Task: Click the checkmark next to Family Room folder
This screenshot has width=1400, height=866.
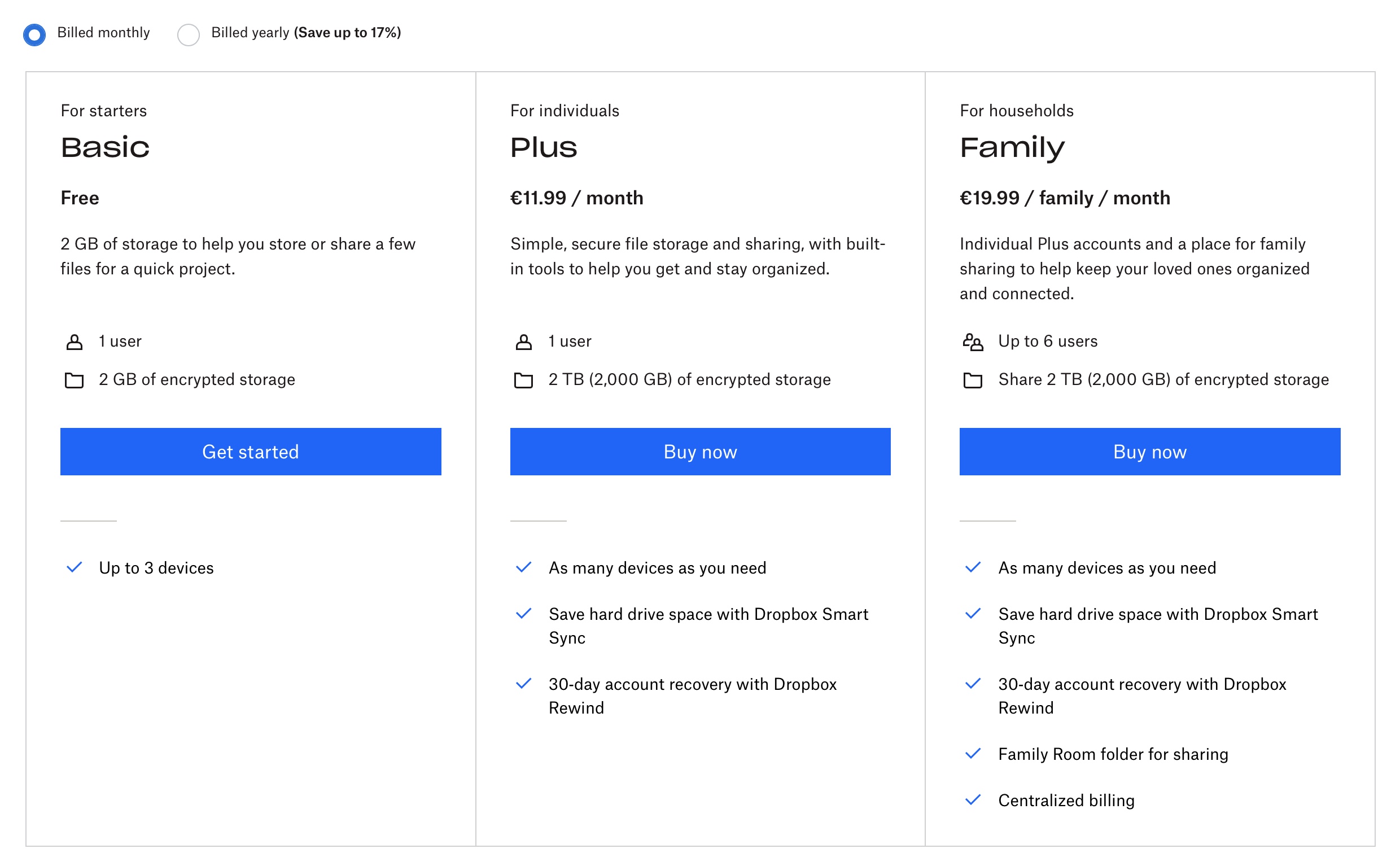Action: 973,753
